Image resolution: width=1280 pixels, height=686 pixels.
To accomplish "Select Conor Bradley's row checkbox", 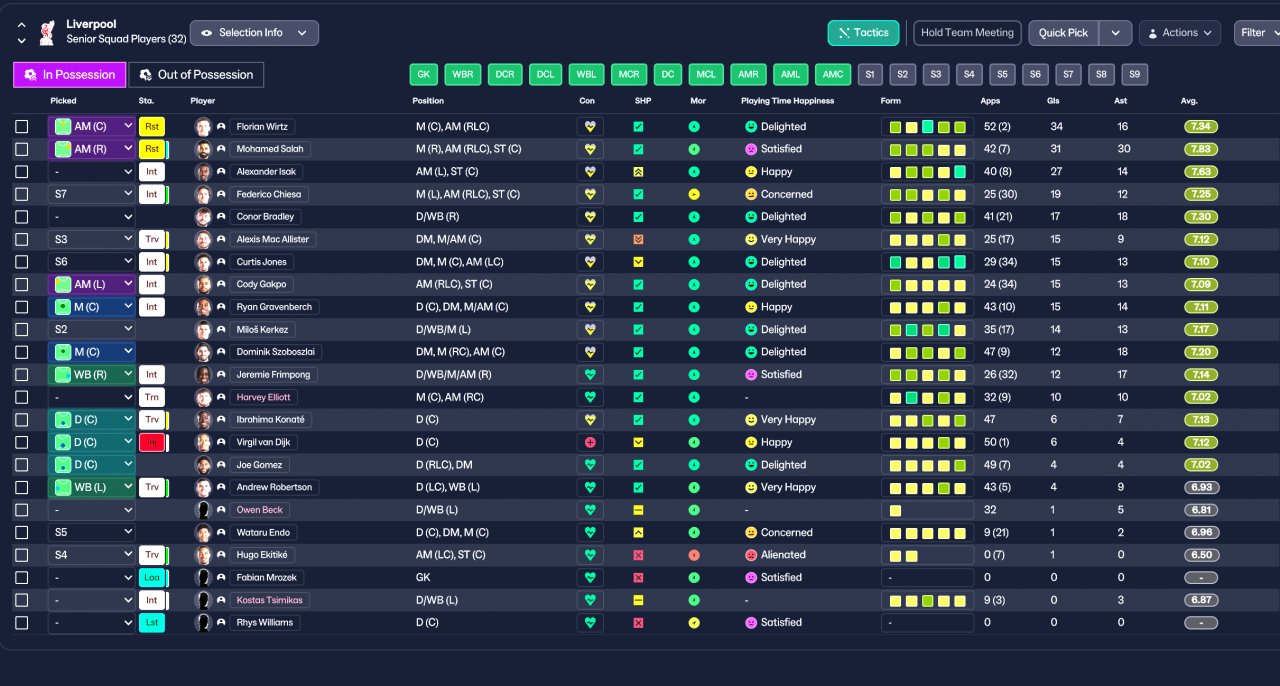I will point(22,217).
